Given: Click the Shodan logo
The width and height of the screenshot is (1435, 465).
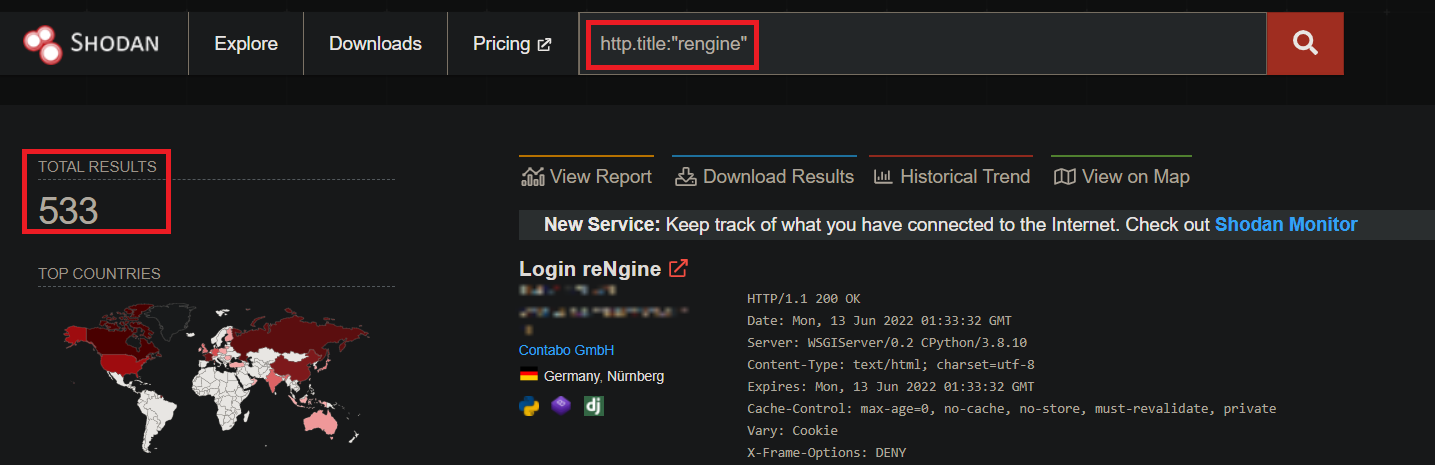Looking at the screenshot, I should pos(90,43).
